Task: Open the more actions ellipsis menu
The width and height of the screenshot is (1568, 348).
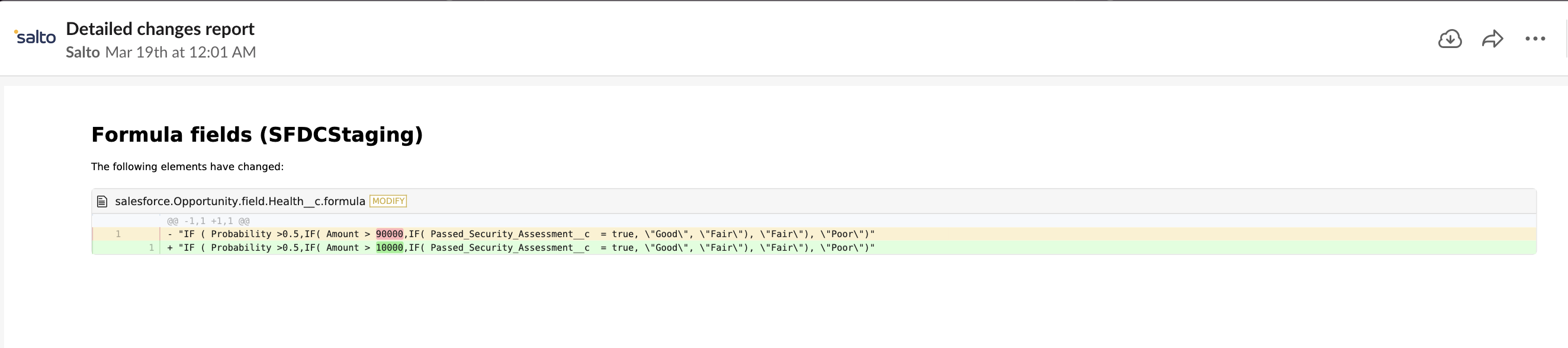Action: pyautogui.click(x=1535, y=39)
